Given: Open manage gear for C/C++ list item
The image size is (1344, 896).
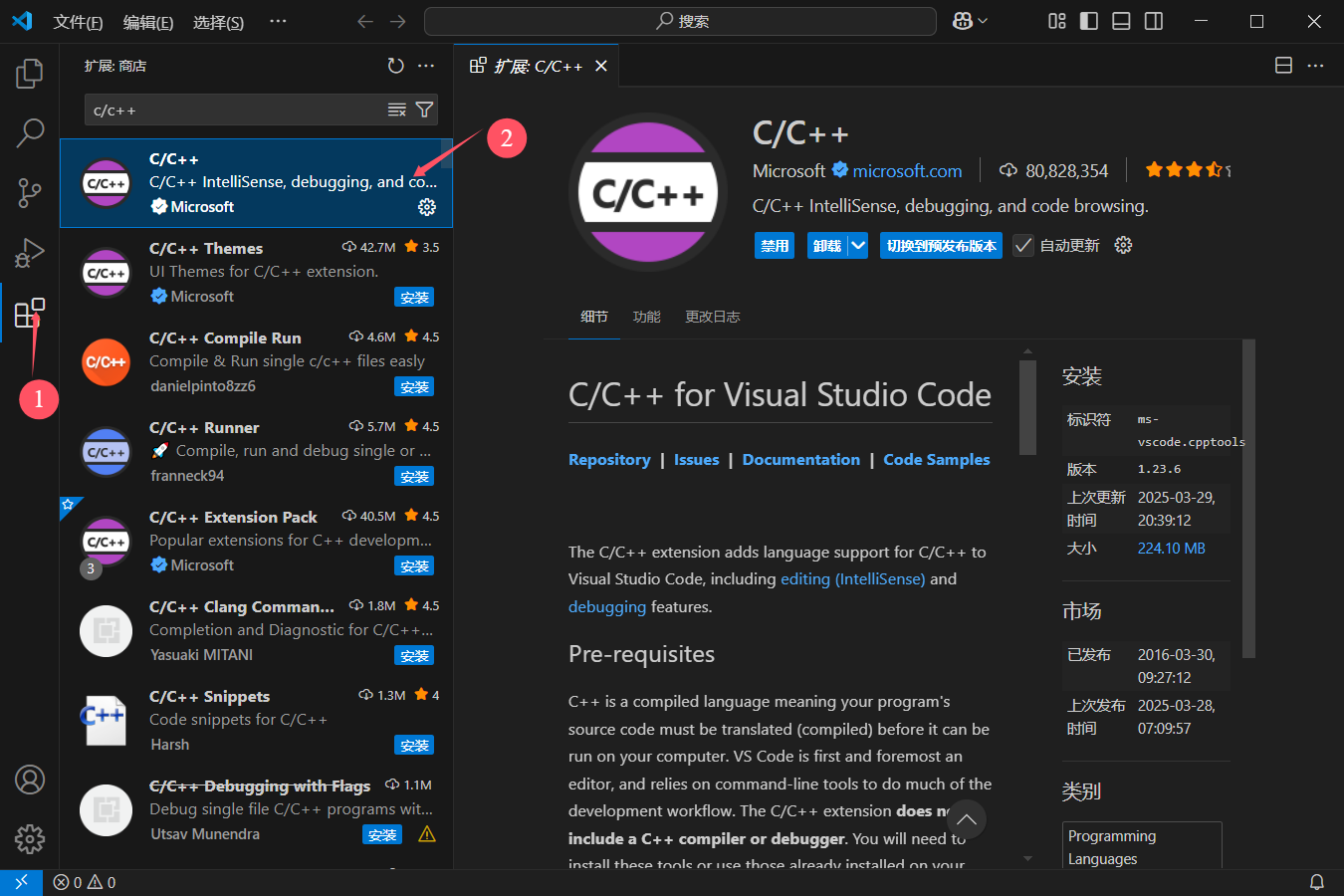Looking at the screenshot, I should pos(427,207).
